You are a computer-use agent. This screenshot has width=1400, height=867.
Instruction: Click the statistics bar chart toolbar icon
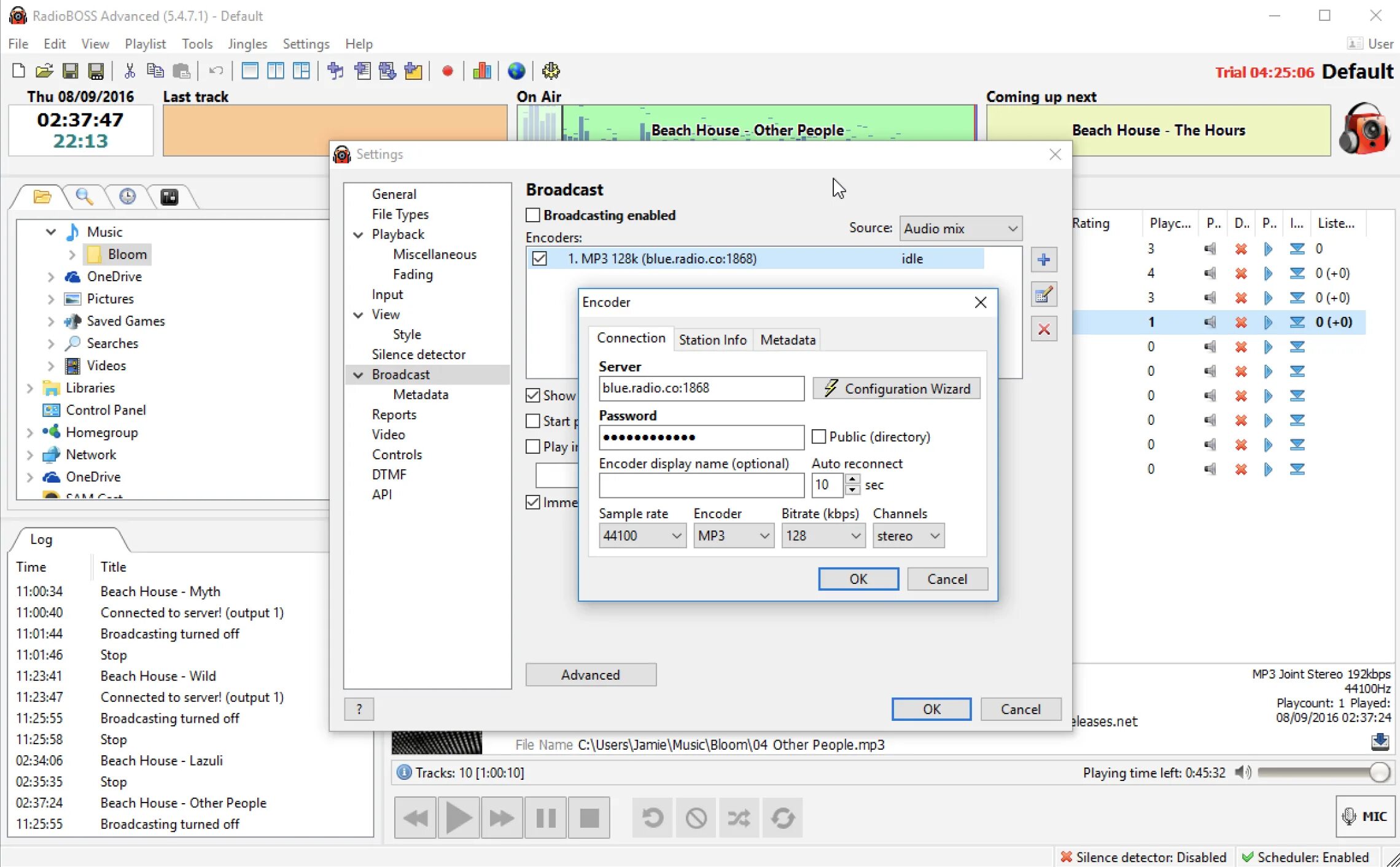[482, 71]
